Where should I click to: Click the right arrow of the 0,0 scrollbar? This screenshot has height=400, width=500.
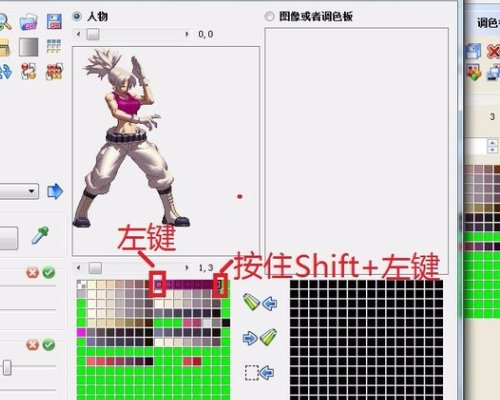pos(187,34)
